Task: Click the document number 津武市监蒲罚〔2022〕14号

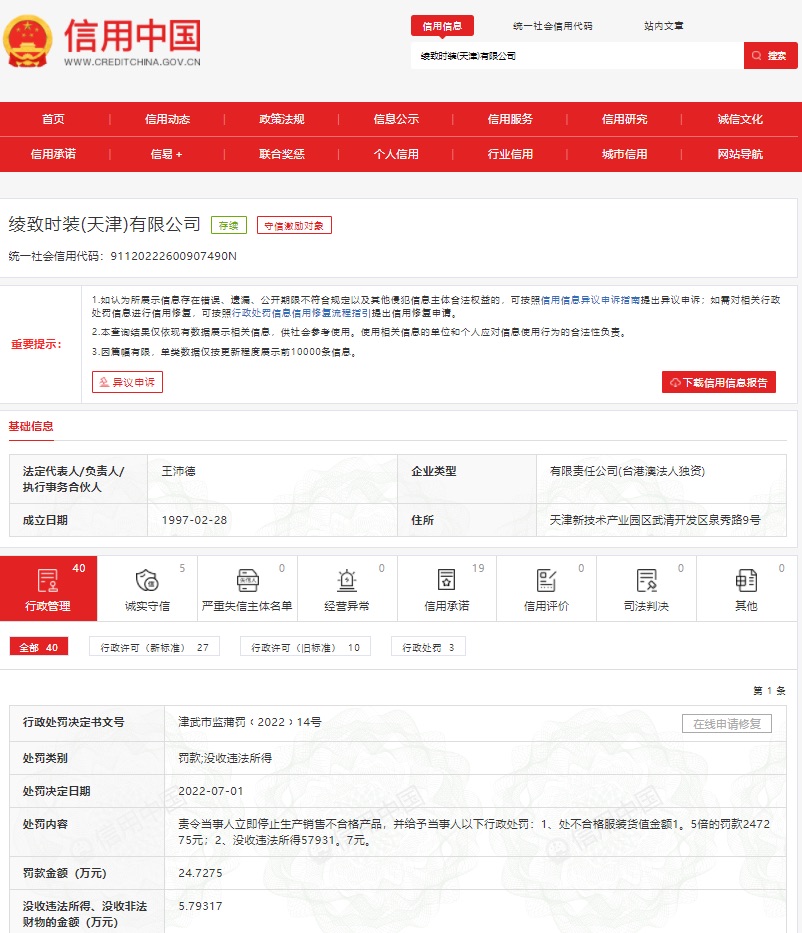Action: [x=250, y=722]
